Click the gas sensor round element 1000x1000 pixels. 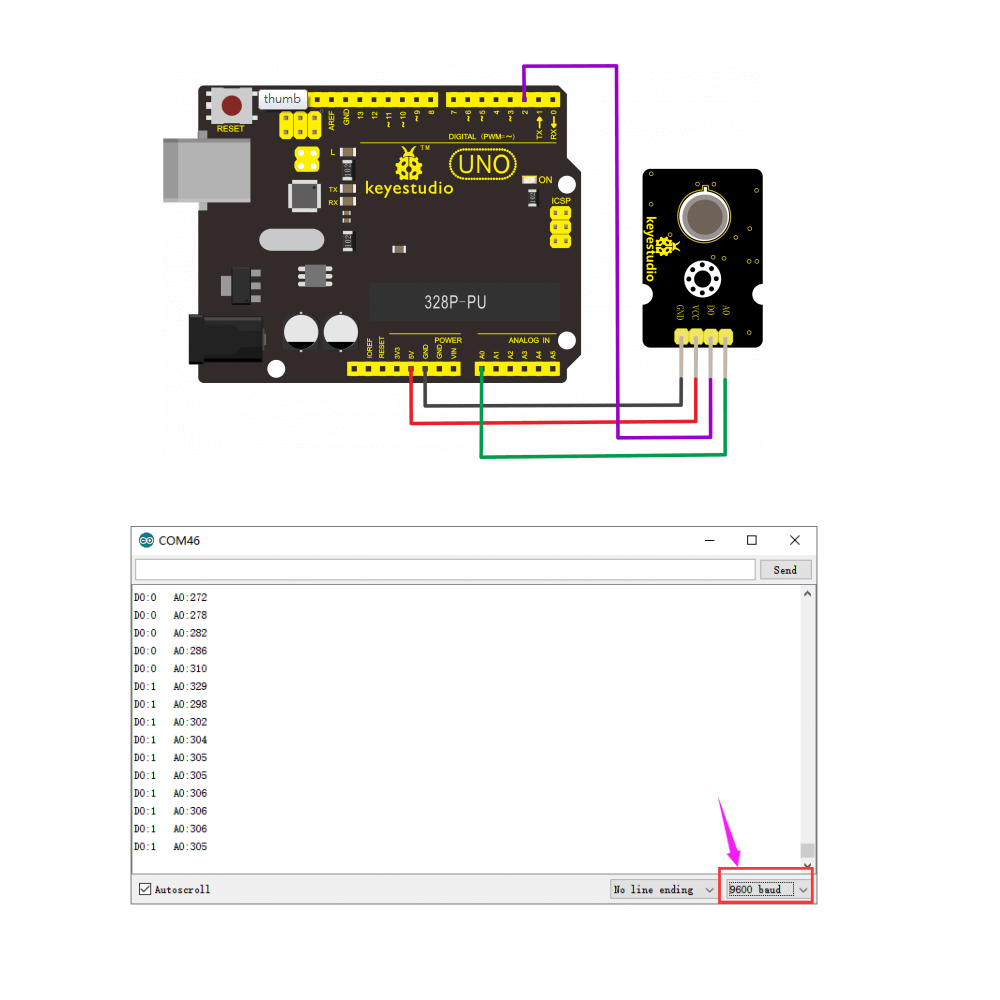pyautogui.click(x=703, y=216)
